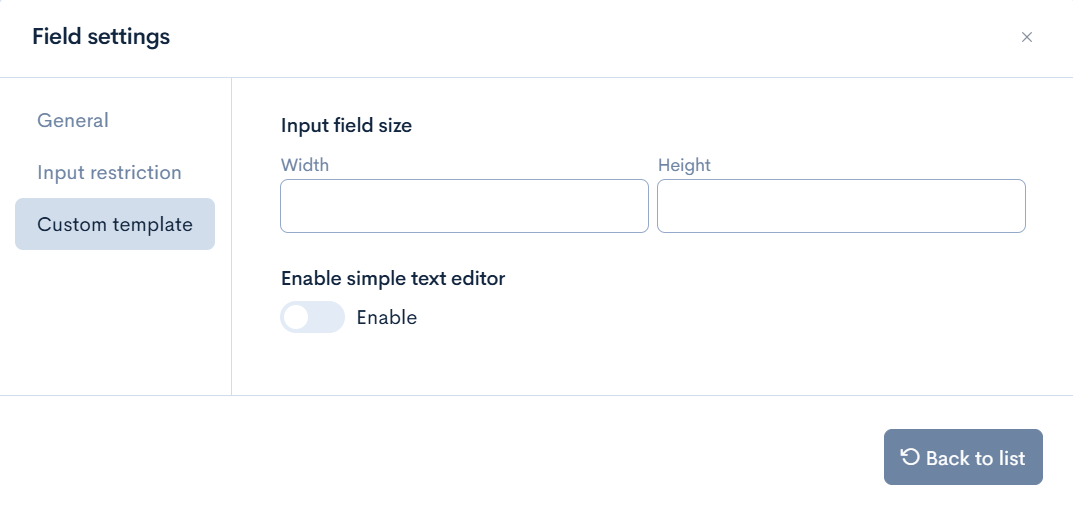Click the highlighted Custom template sidebar item
This screenshot has height=512, width=1073.
114,224
